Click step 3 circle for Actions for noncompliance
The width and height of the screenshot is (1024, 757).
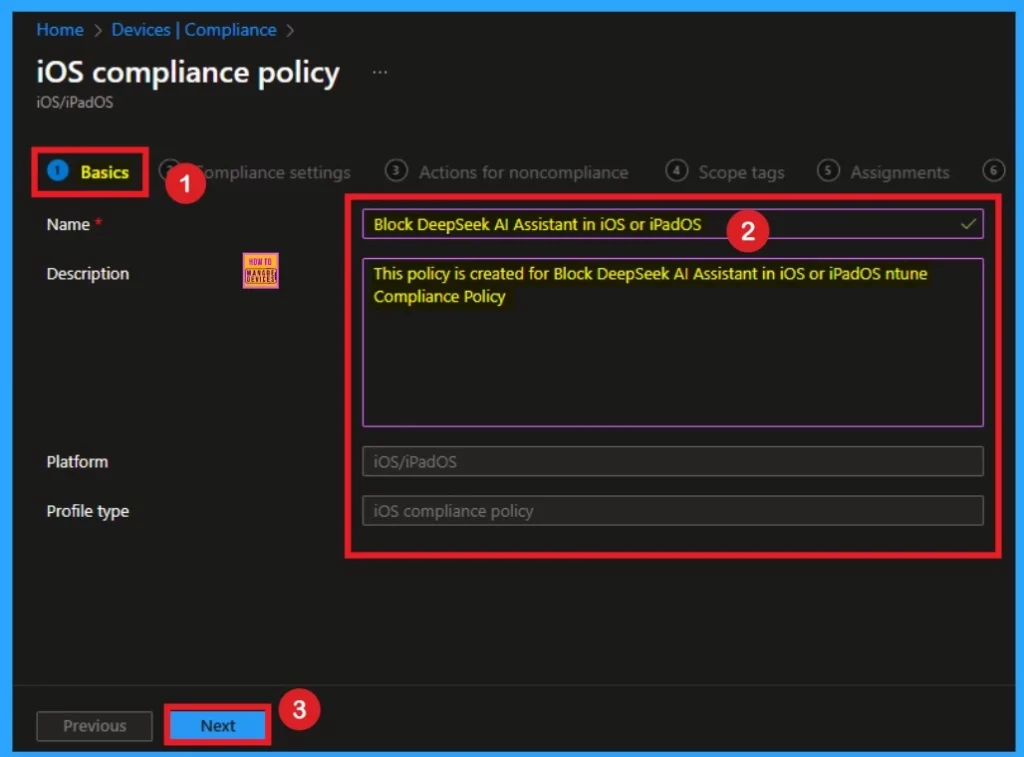396,171
